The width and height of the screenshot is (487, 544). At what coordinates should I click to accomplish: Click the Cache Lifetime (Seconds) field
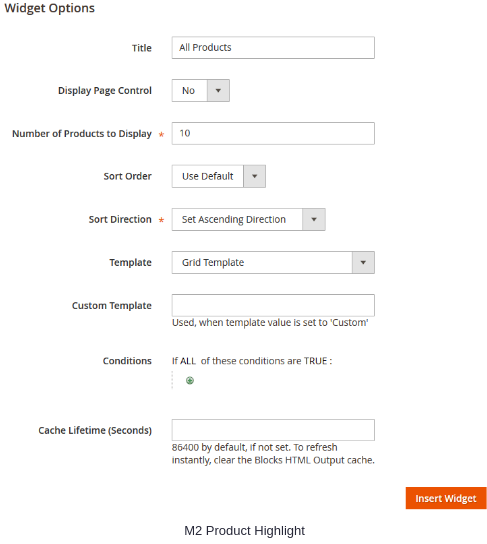click(x=273, y=430)
